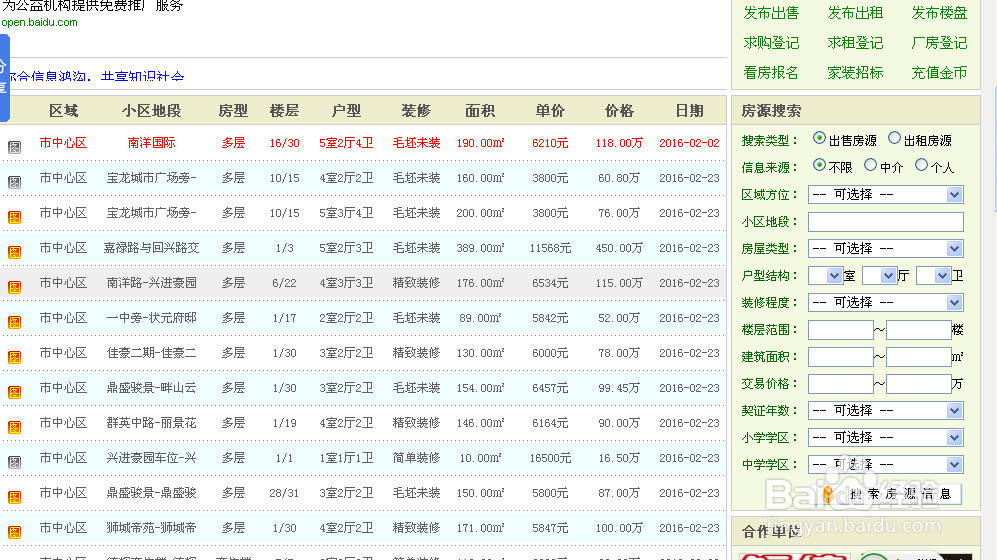Select the 出售房源 search type radio

pos(819,138)
